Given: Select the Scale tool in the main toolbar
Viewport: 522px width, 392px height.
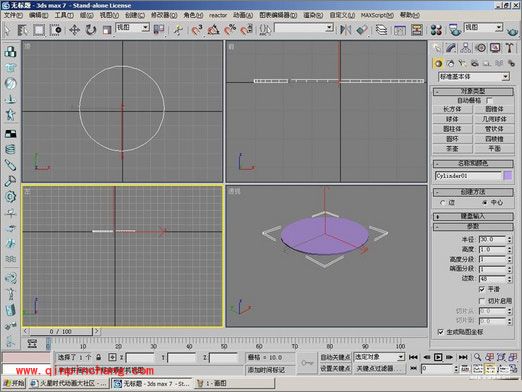Looking at the screenshot, I should coord(107,30).
